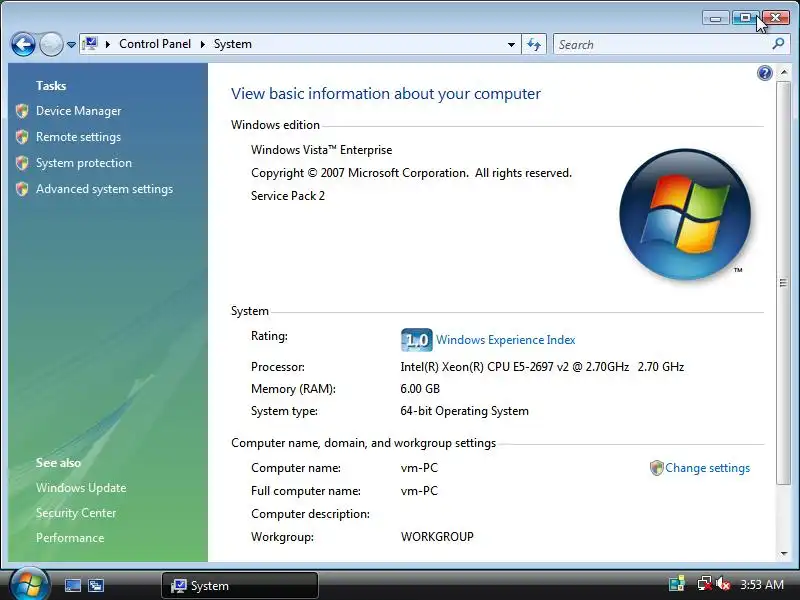Open Windows Experience Index link
The height and width of the screenshot is (600, 800).
click(506, 340)
